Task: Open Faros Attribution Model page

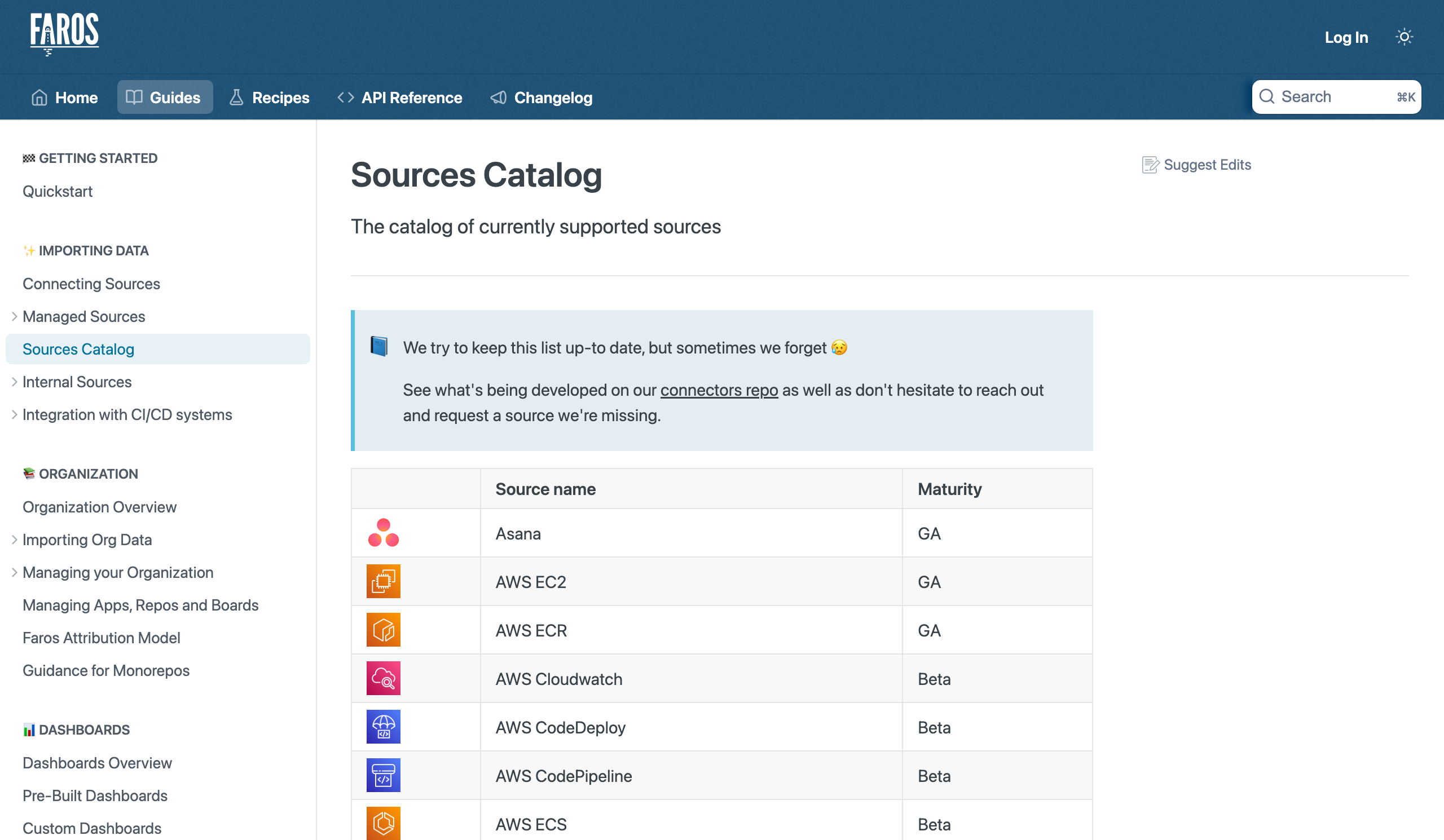Action: 102,638
